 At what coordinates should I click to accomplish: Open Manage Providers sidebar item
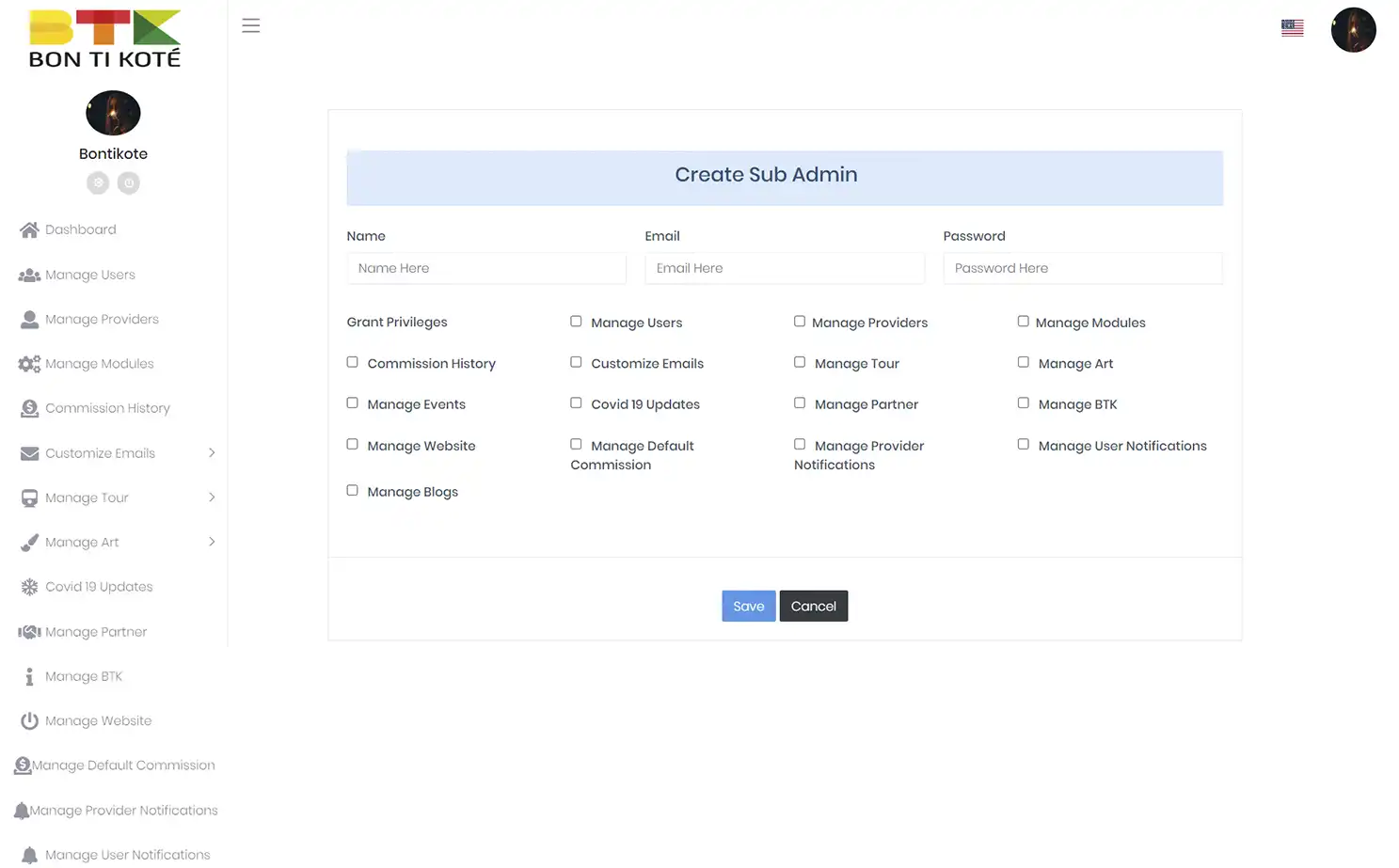pyautogui.click(x=102, y=319)
